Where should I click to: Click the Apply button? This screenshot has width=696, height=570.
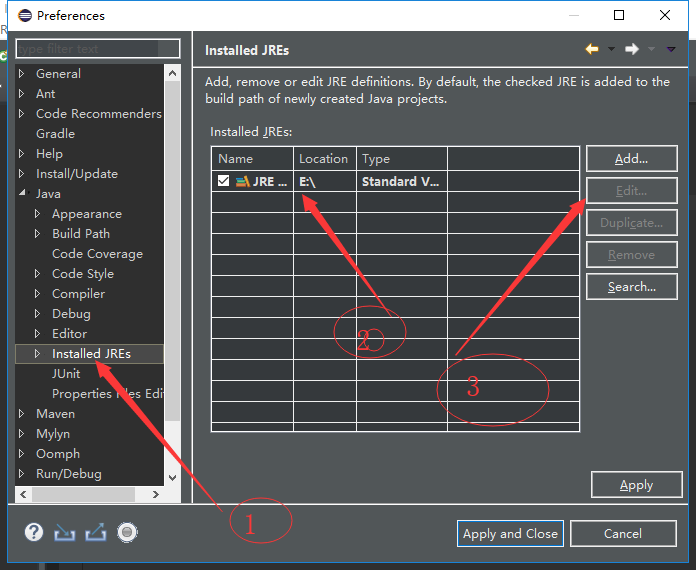(637, 485)
